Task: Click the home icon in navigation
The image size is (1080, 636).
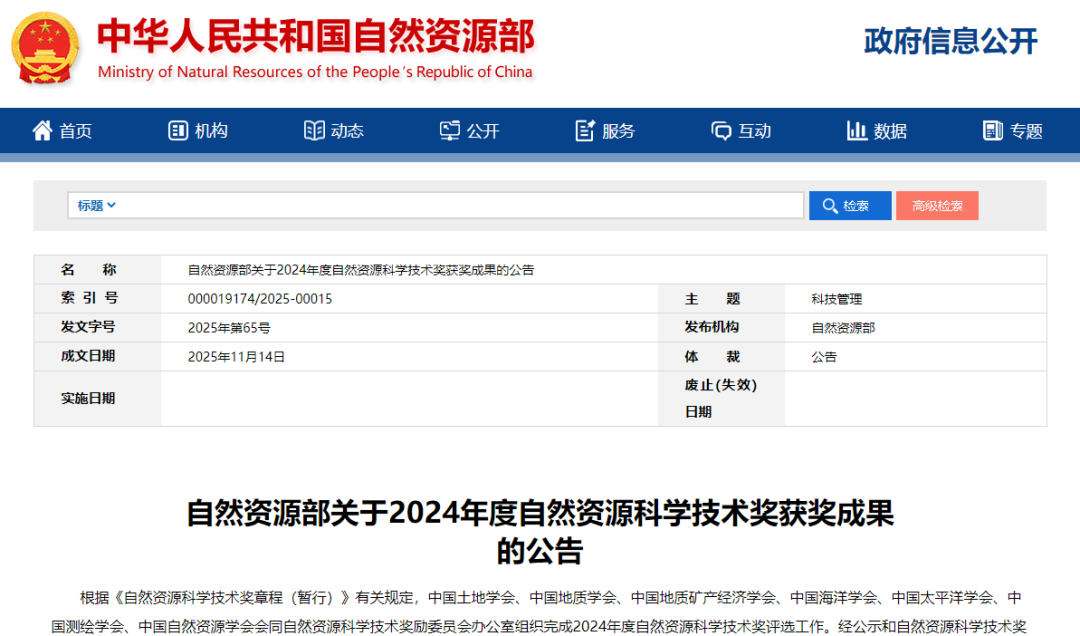Action: [x=42, y=131]
